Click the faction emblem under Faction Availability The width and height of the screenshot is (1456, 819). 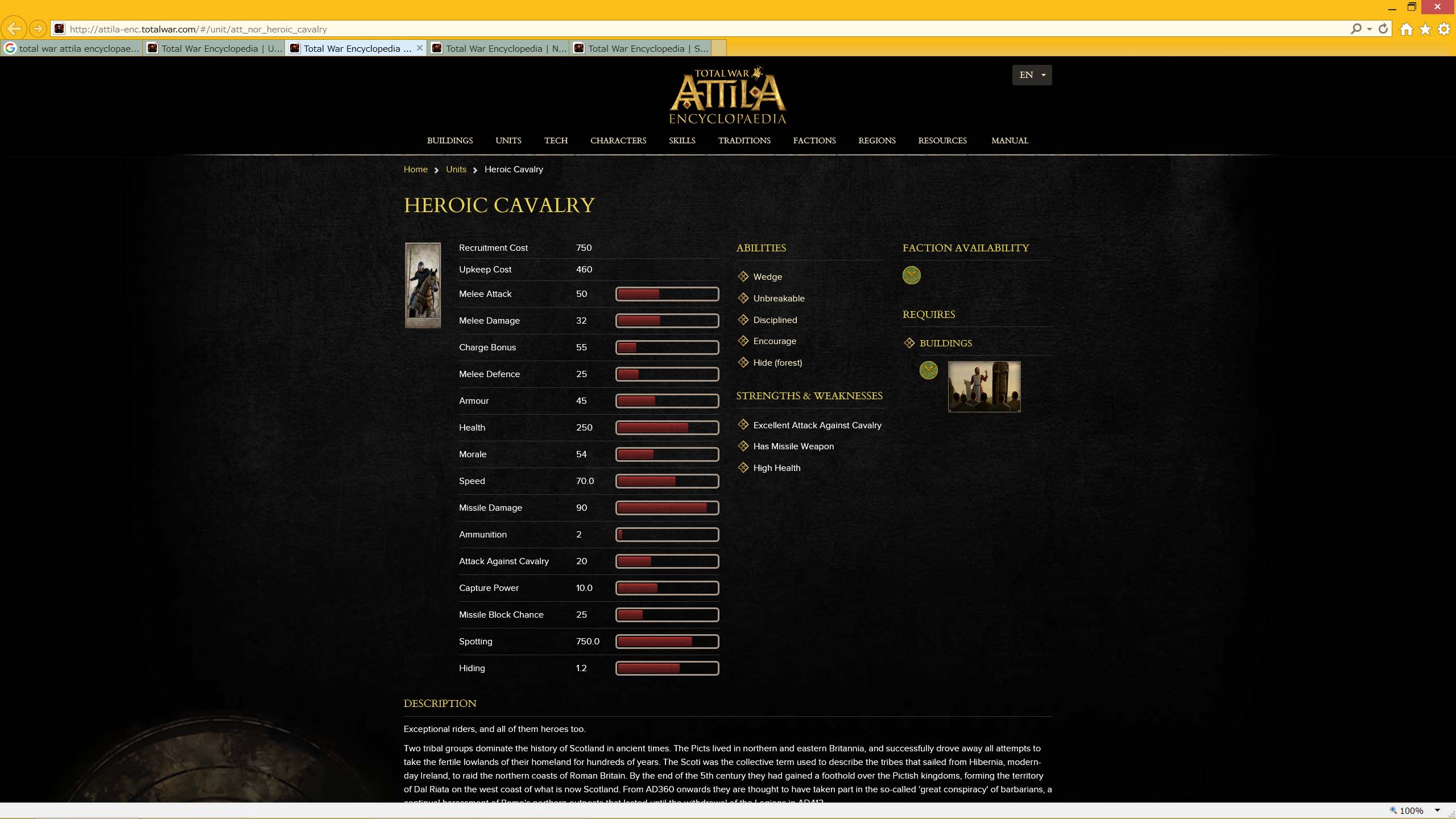911,275
